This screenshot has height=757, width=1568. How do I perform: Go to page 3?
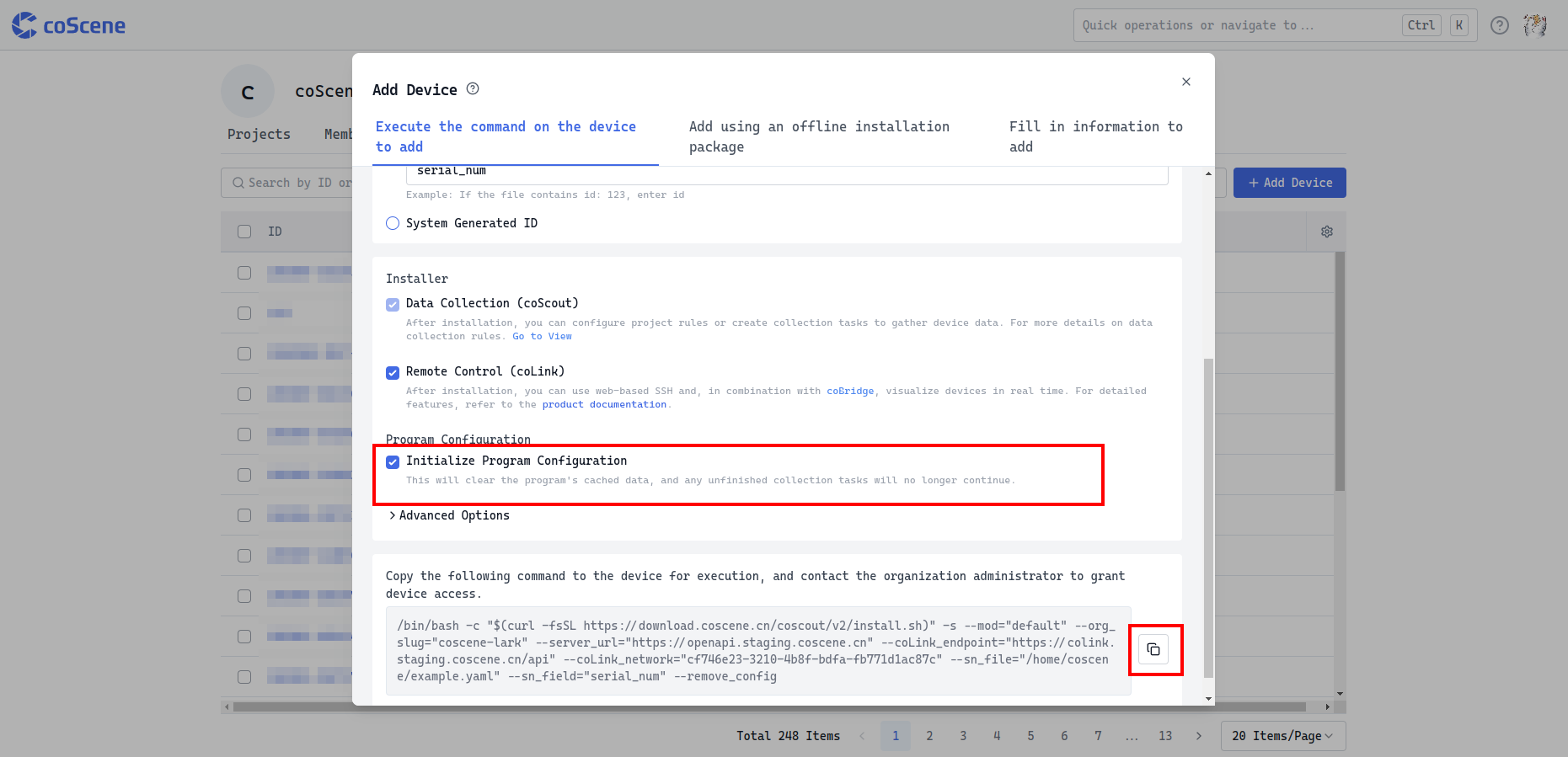(963, 736)
